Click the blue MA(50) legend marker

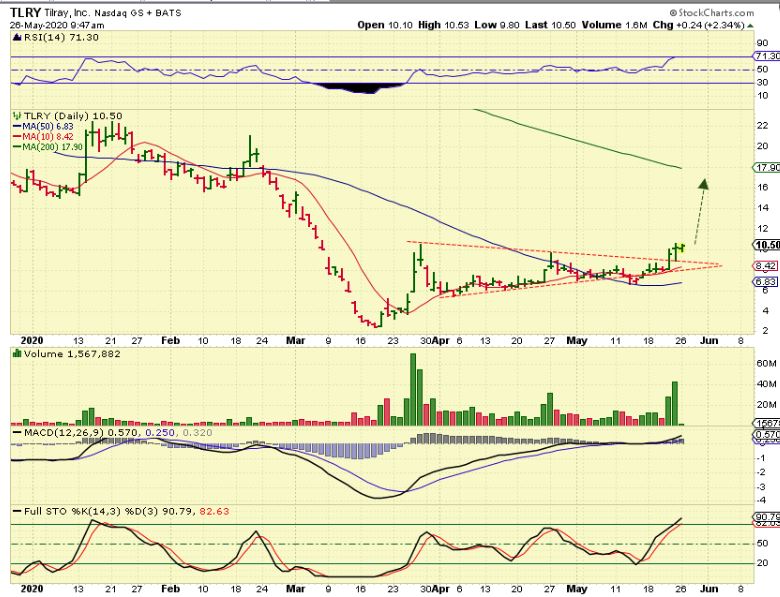pos(16,126)
